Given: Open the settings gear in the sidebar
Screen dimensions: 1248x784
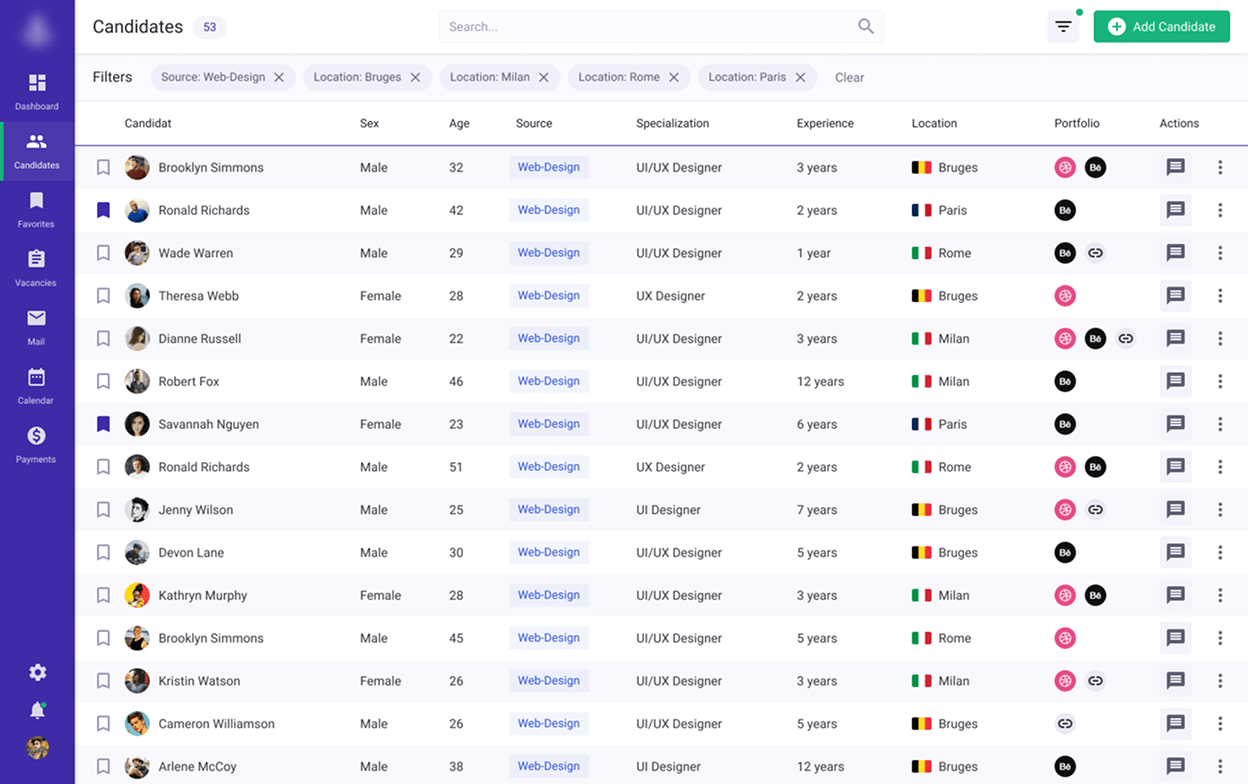Looking at the screenshot, I should click(37, 672).
